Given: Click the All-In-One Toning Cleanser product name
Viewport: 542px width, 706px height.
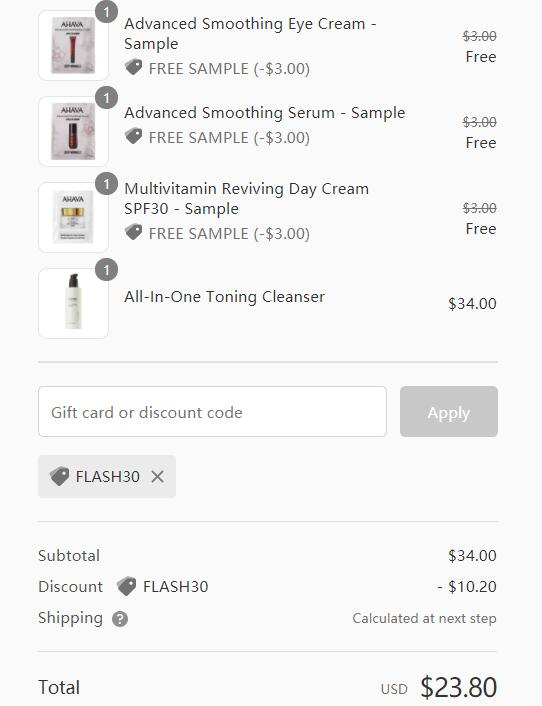Looking at the screenshot, I should pyautogui.click(x=224, y=297).
